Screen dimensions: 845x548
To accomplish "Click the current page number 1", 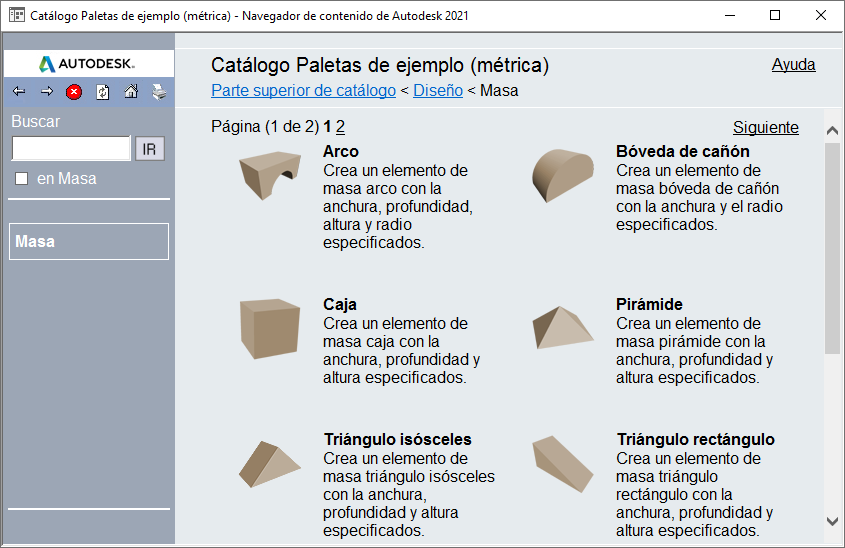I will click(x=327, y=127).
